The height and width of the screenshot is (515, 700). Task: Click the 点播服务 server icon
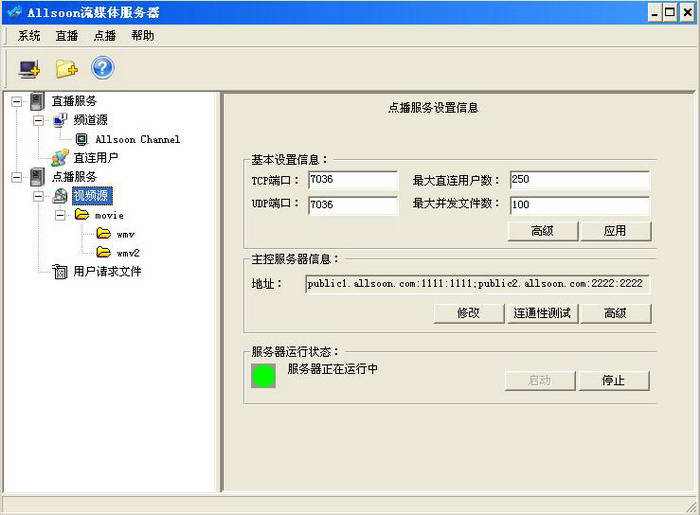(38, 177)
